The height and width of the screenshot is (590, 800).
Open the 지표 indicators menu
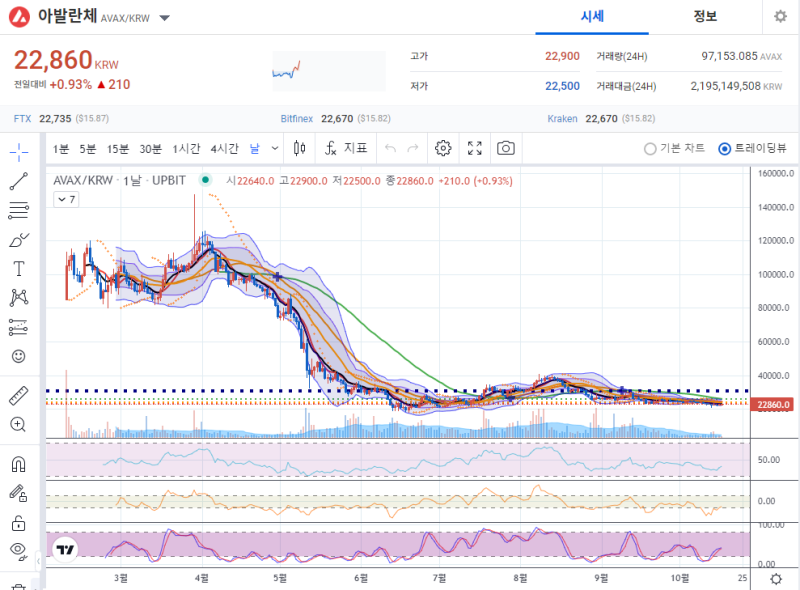point(346,149)
